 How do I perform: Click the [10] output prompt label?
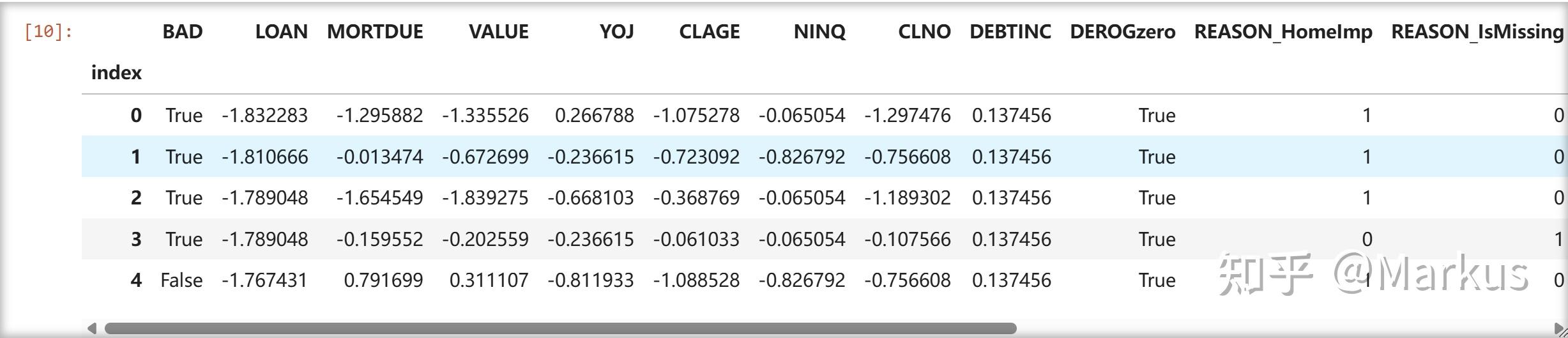point(48,32)
